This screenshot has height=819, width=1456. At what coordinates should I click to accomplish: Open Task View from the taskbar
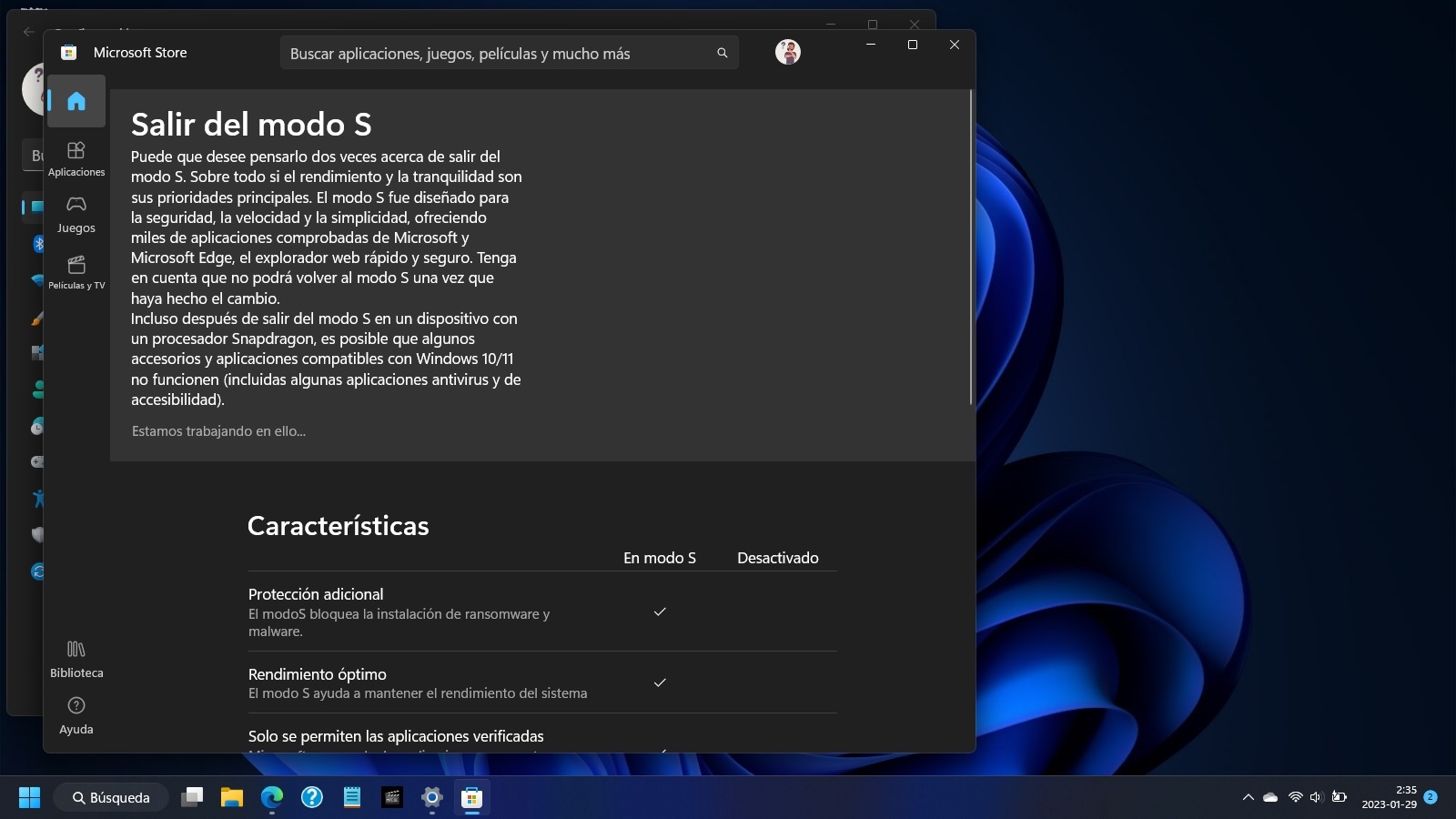[192, 797]
